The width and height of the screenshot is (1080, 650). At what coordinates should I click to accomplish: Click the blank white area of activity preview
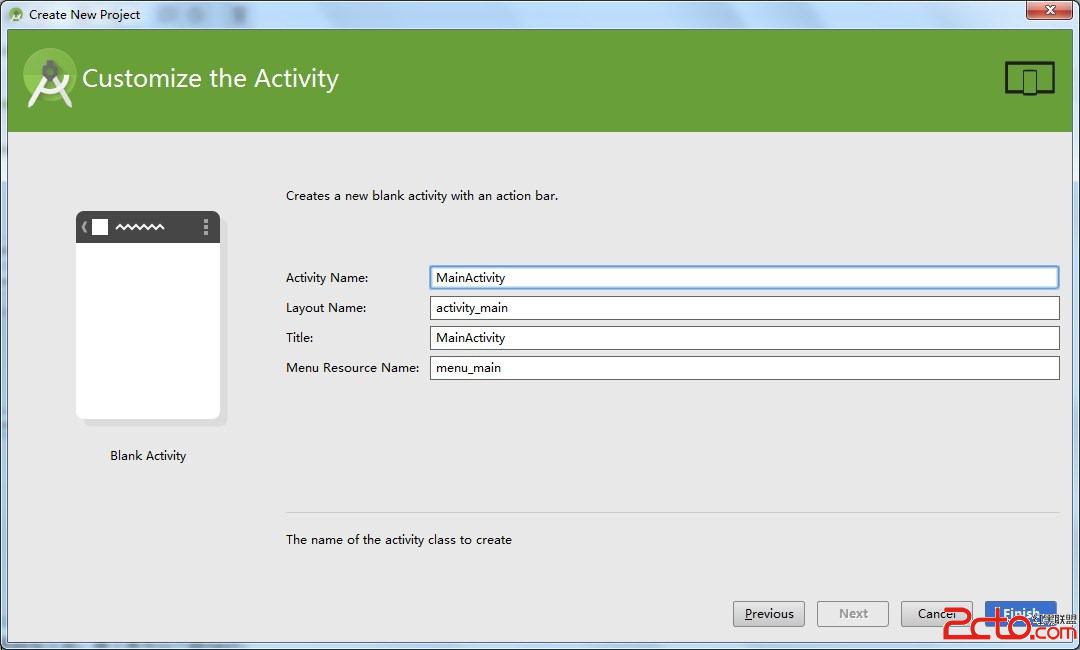(x=148, y=330)
